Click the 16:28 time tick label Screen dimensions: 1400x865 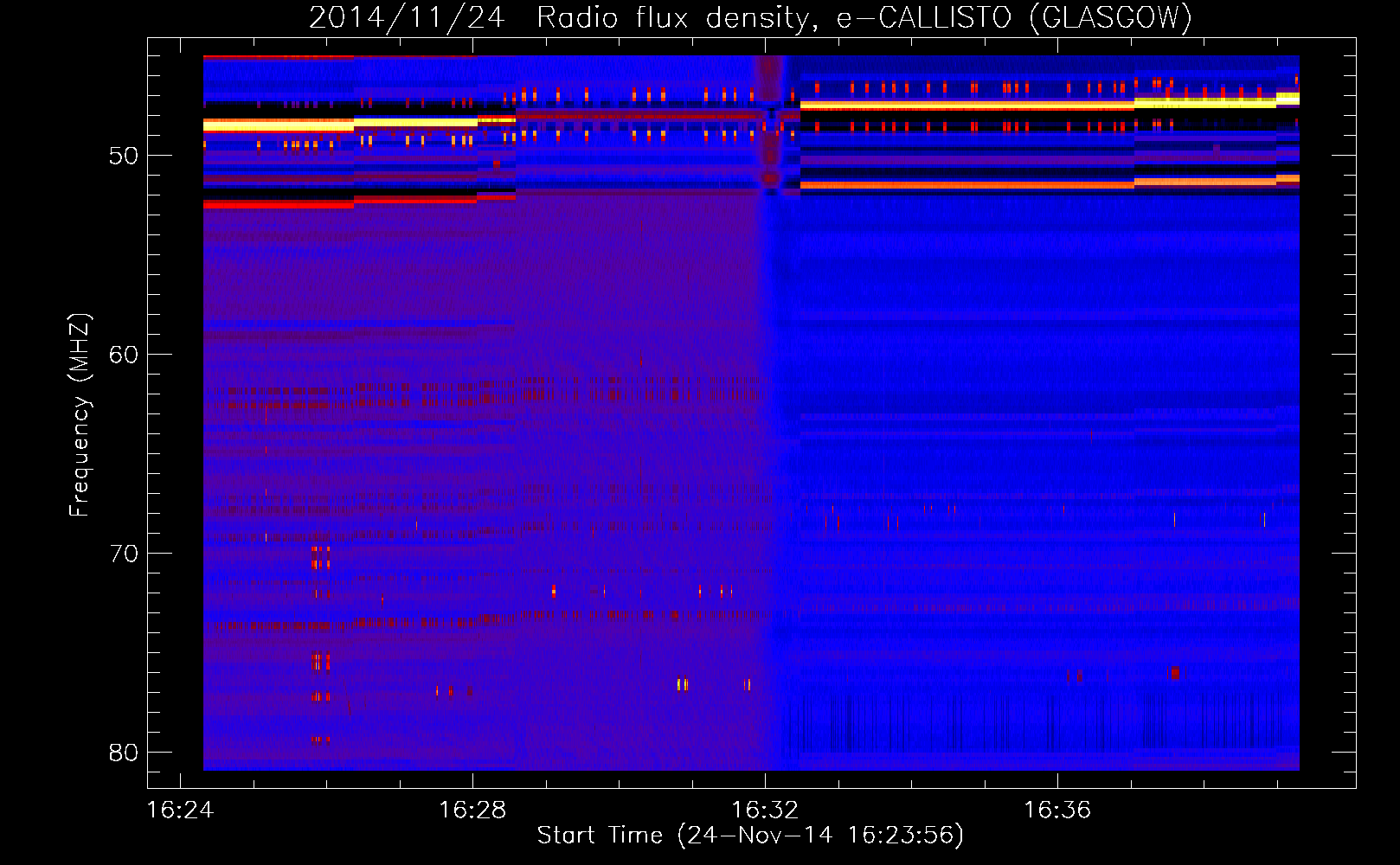[x=472, y=810]
